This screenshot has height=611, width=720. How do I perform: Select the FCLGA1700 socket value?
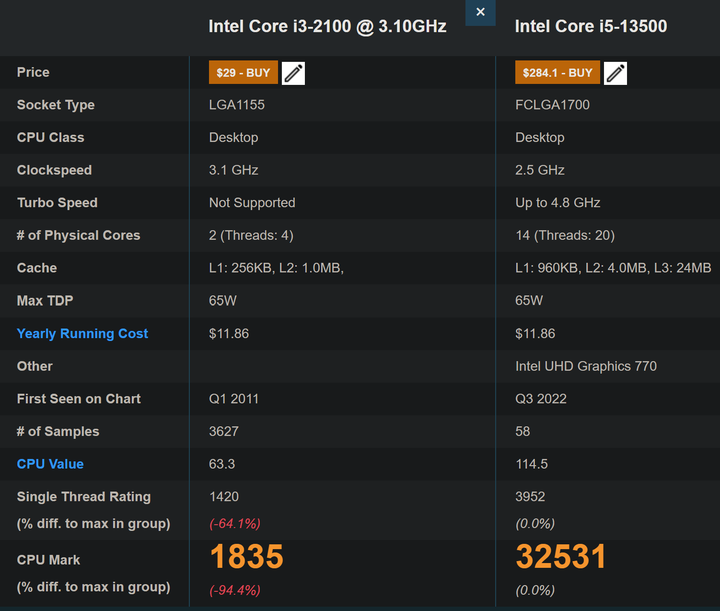552,105
